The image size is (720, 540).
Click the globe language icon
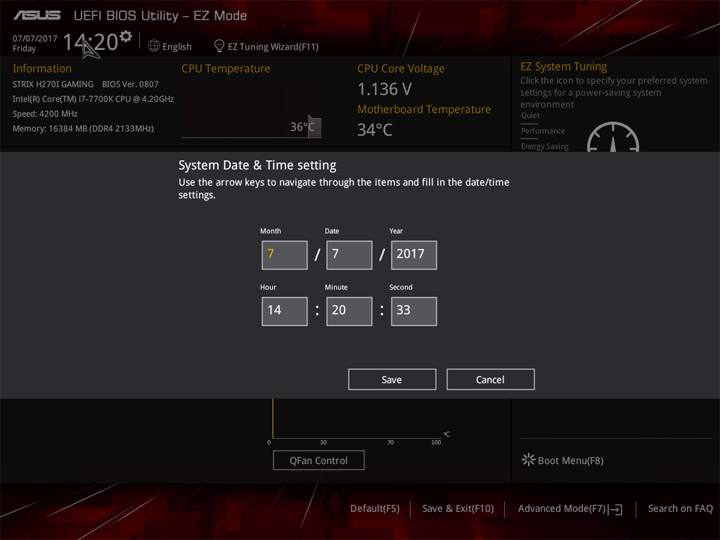(x=154, y=46)
